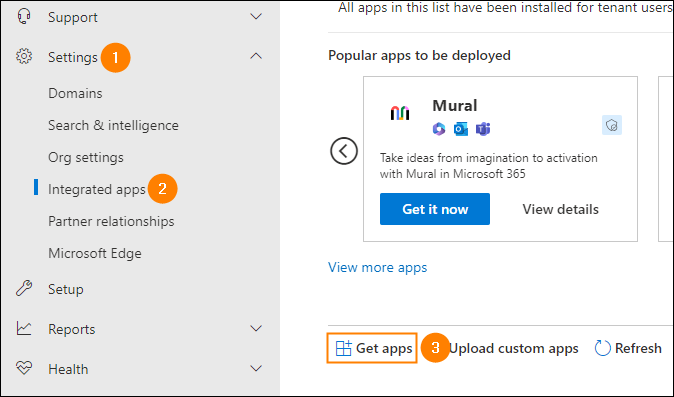Open Microsoft Edge settings
Viewport: 674px width, 397px height.
[95, 253]
